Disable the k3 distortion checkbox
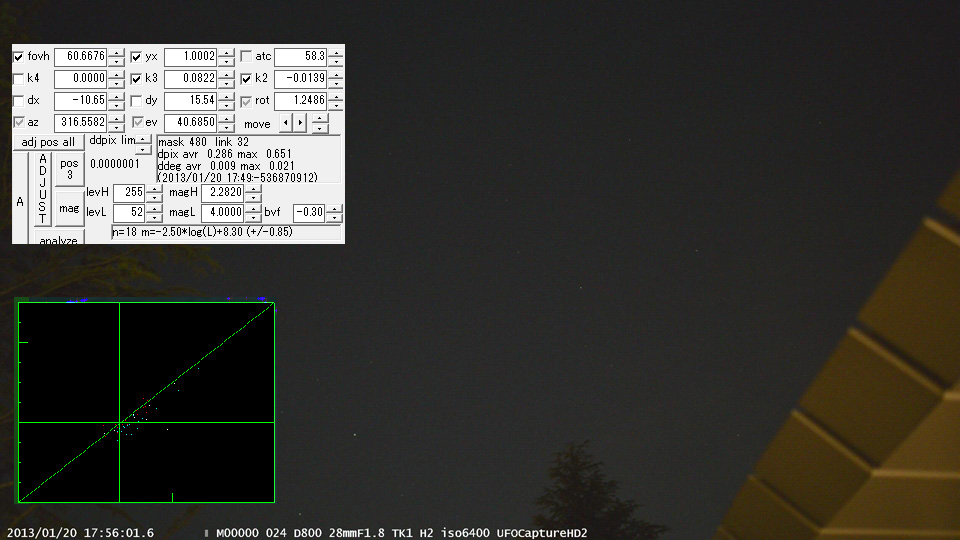 pos(137,78)
